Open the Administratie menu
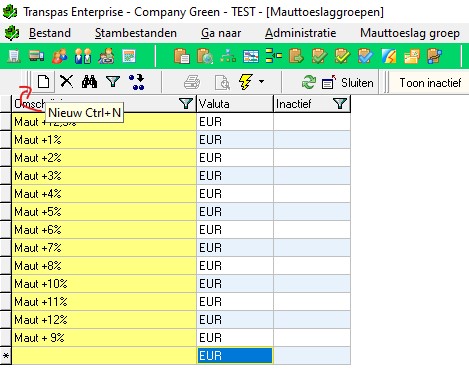Image resolution: width=469 pixels, height=377 pixels. click(x=301, y=33)
